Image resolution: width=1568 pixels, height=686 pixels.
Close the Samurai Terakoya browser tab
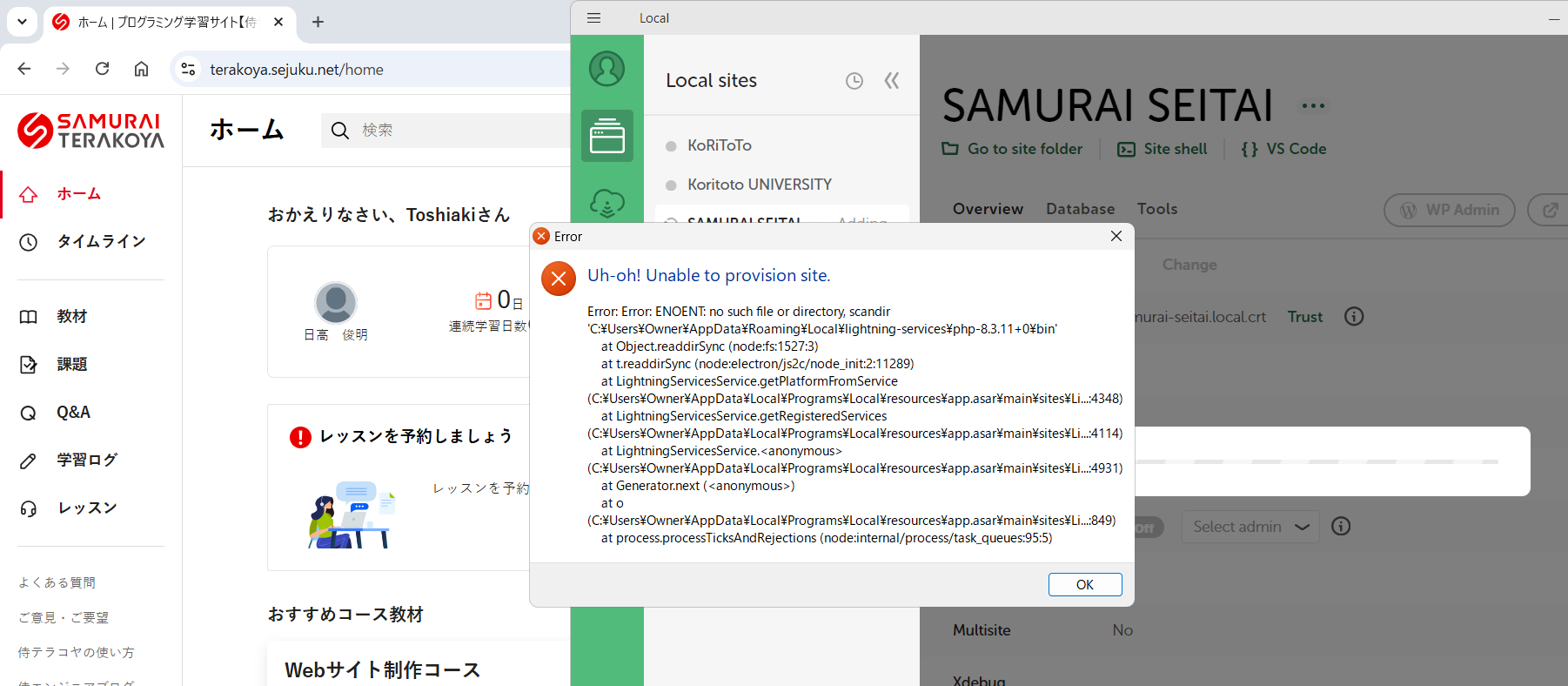pyautogui.click(x=278, y=22)
